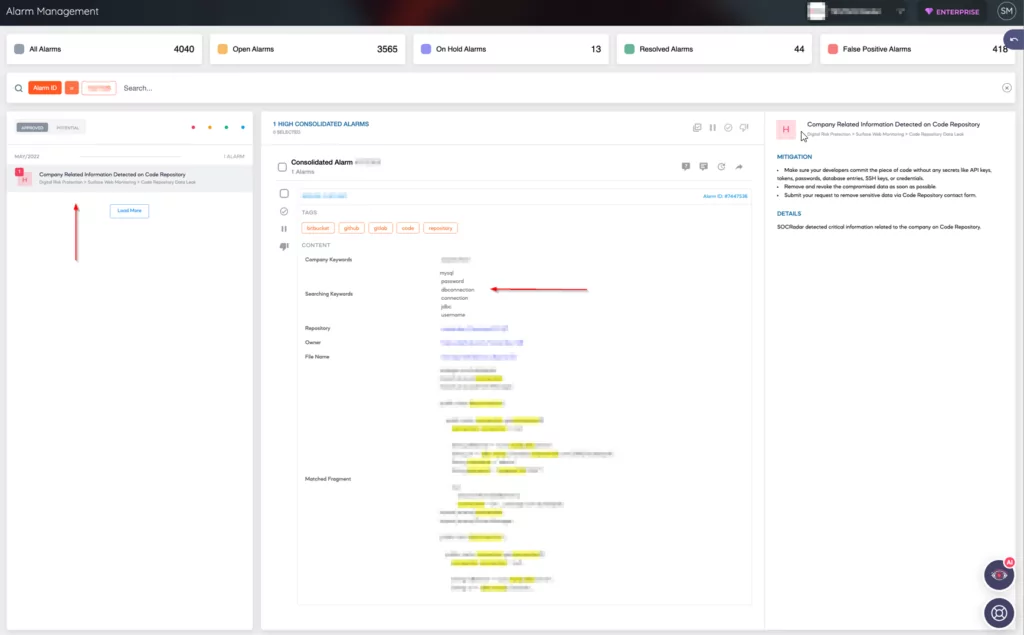Mark the alarm resolved using the side checkmark icon

point(283,211)
